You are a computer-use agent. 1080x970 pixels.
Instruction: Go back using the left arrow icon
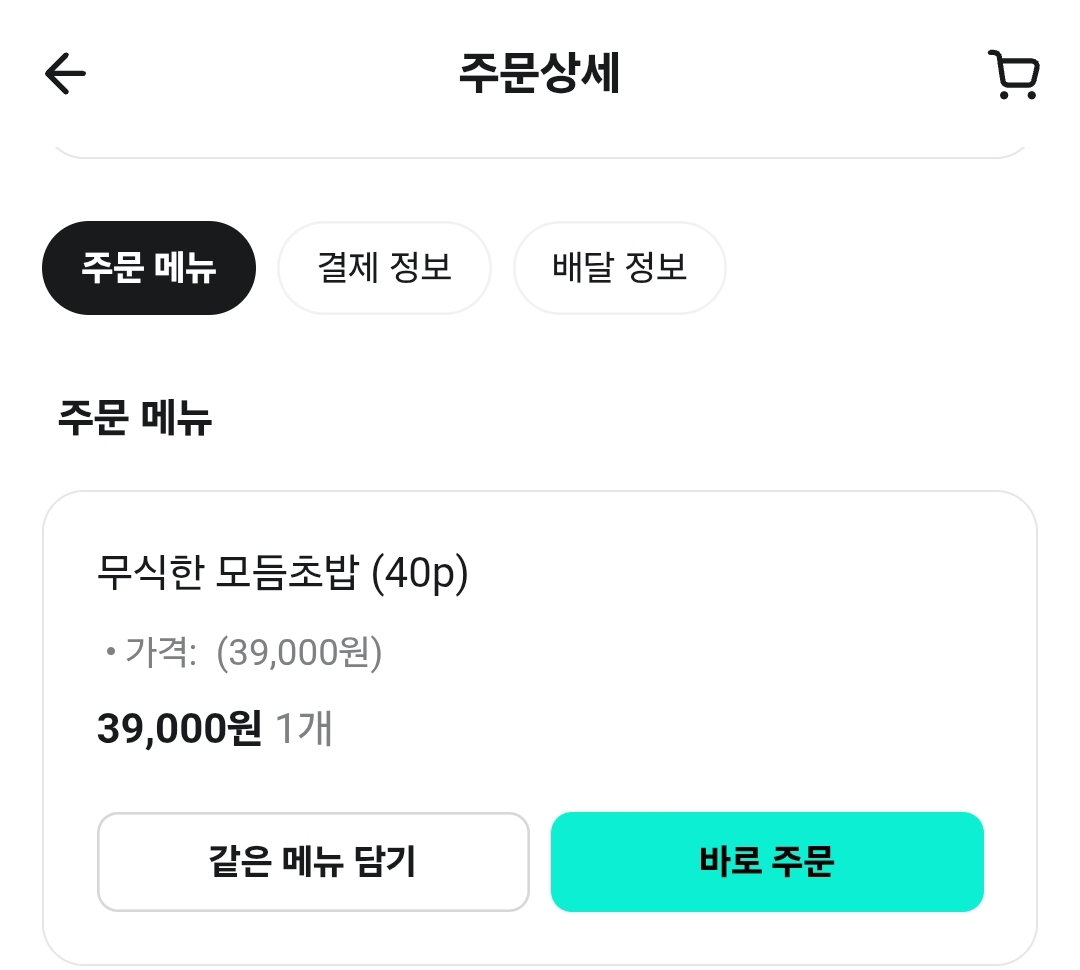click(65, 73)
